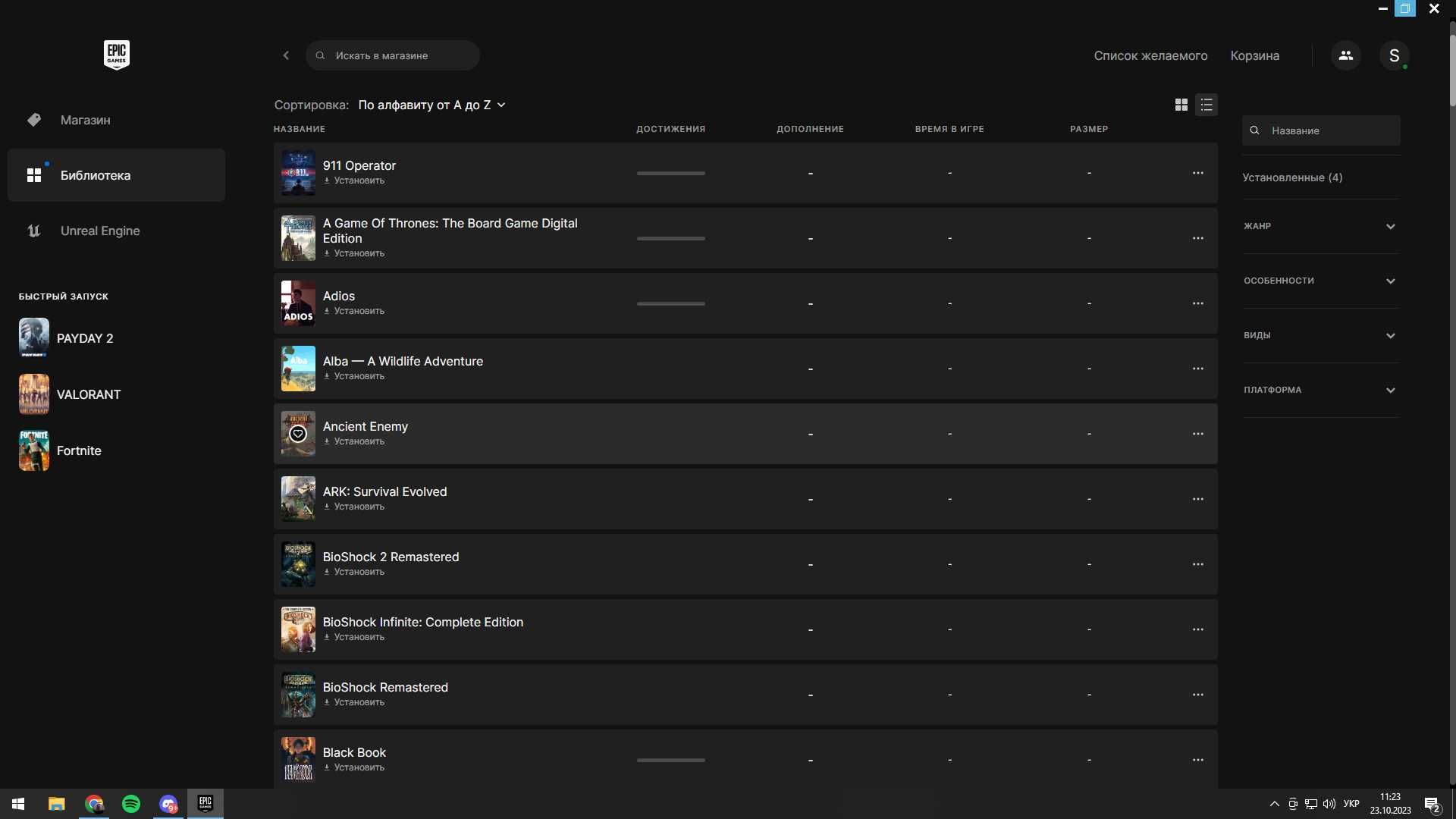Open the friends list icon

[x=1346, y=55]
